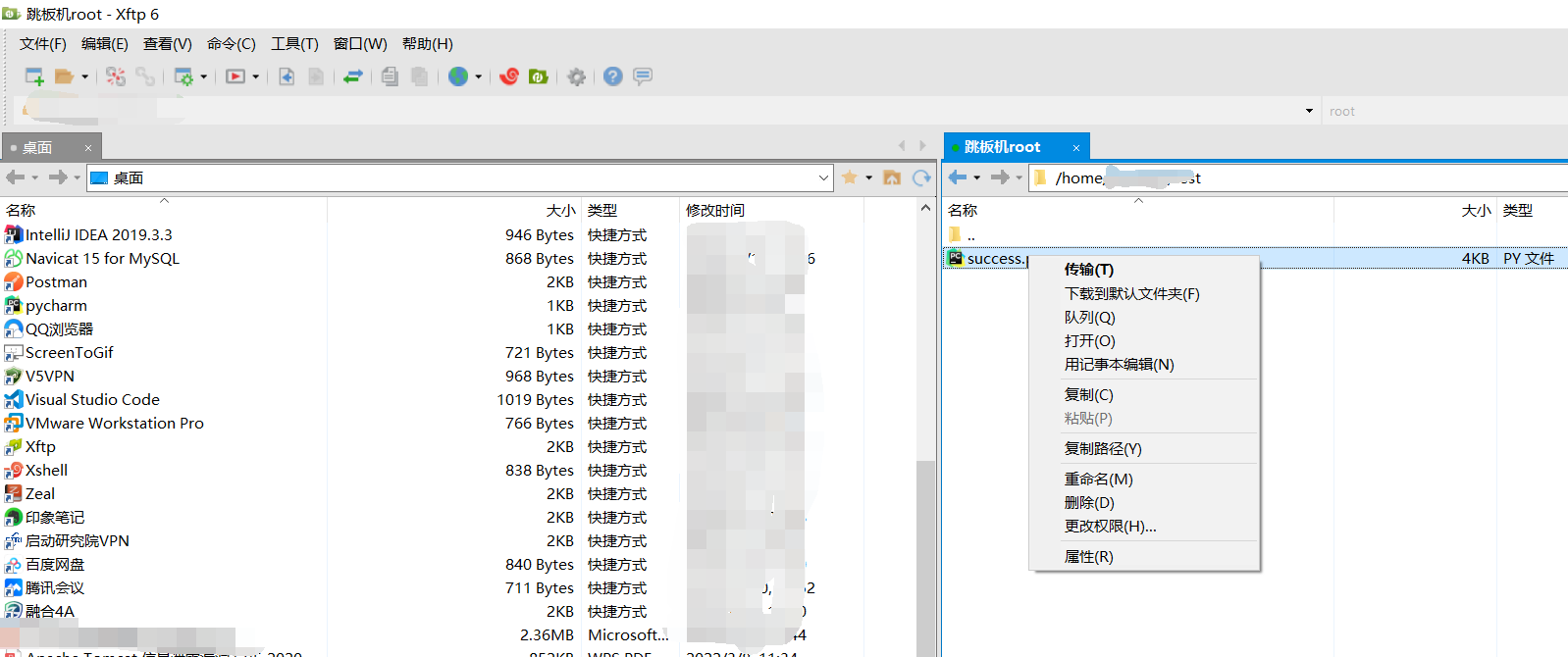This screenshot has height=657, width=1568.
Task: Click local pane back arrow
Action: click(x=15, y=177)
